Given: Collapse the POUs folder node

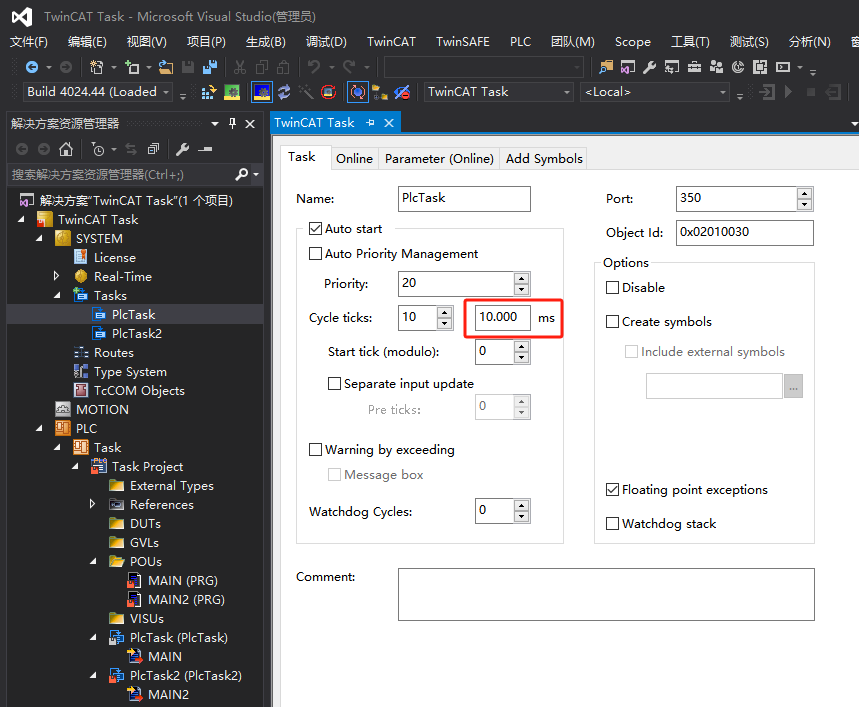Looking at the screenshot, I should [93, 561].
